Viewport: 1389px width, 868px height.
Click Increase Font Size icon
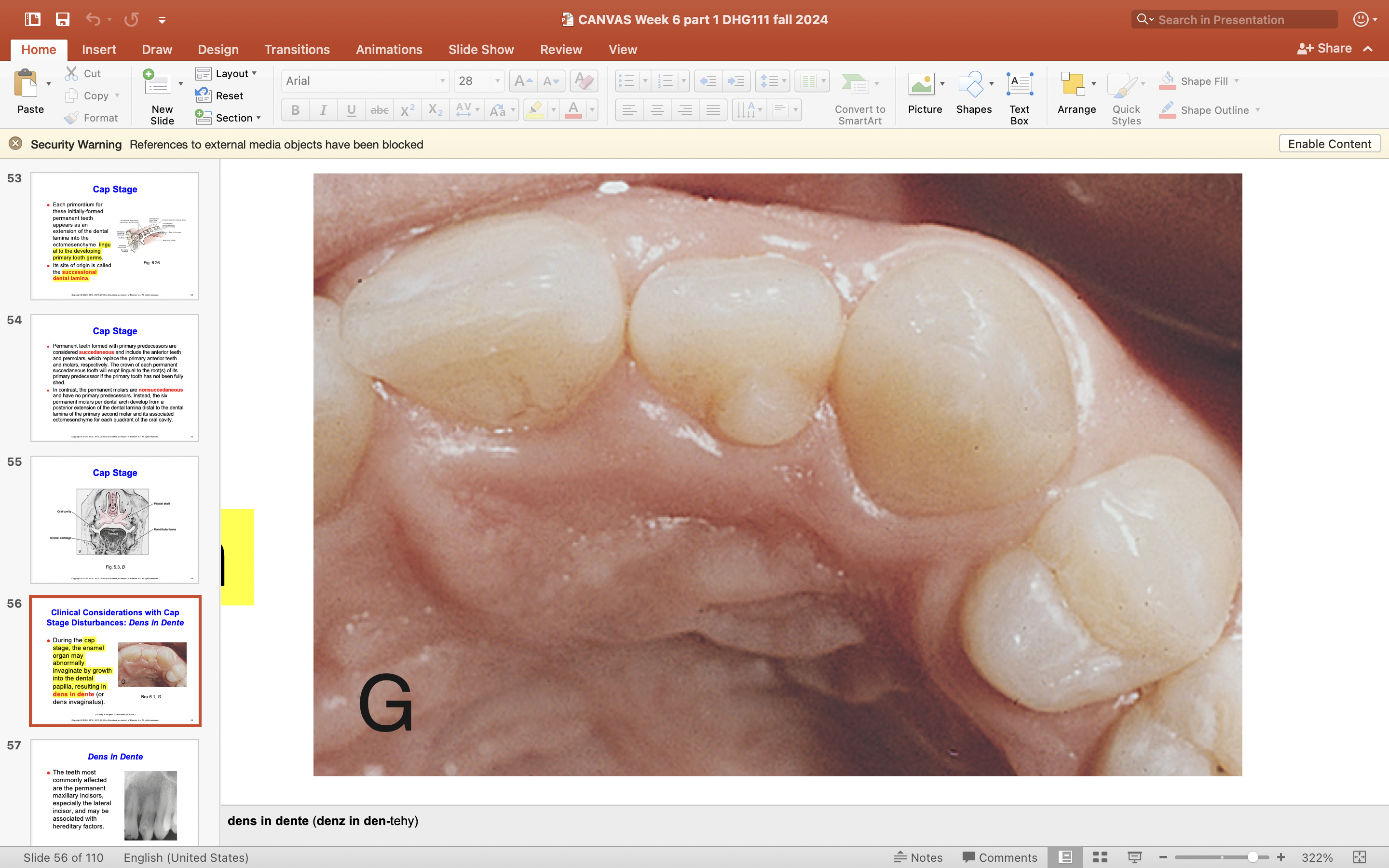pyautogui.click(x=523, y=81)
